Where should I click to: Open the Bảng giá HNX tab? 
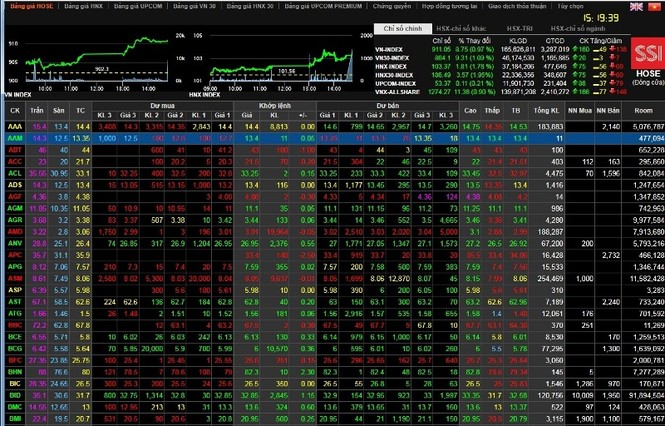(x=84, y=6)
